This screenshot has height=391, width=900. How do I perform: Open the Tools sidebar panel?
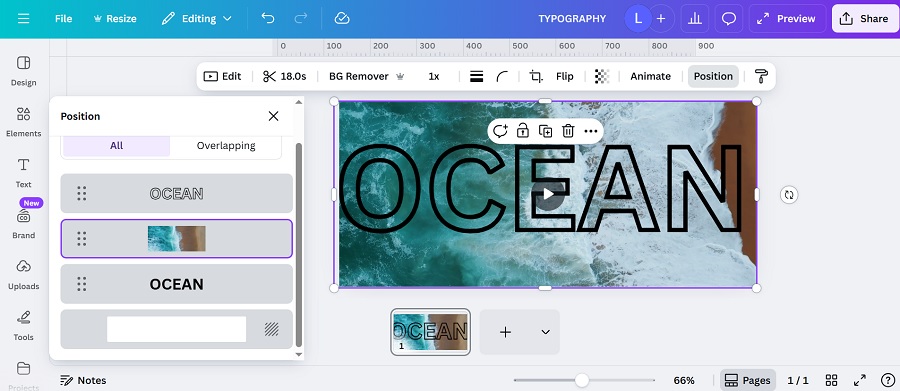tap(24, 325)
